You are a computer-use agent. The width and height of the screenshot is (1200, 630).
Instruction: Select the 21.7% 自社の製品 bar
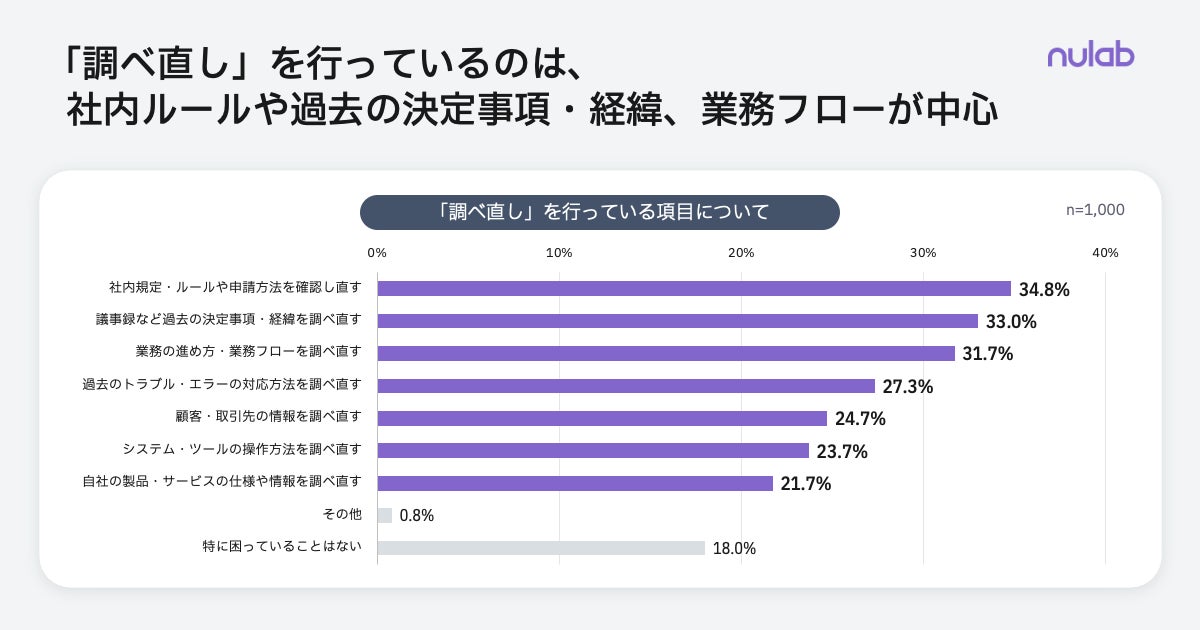[575, 483]
